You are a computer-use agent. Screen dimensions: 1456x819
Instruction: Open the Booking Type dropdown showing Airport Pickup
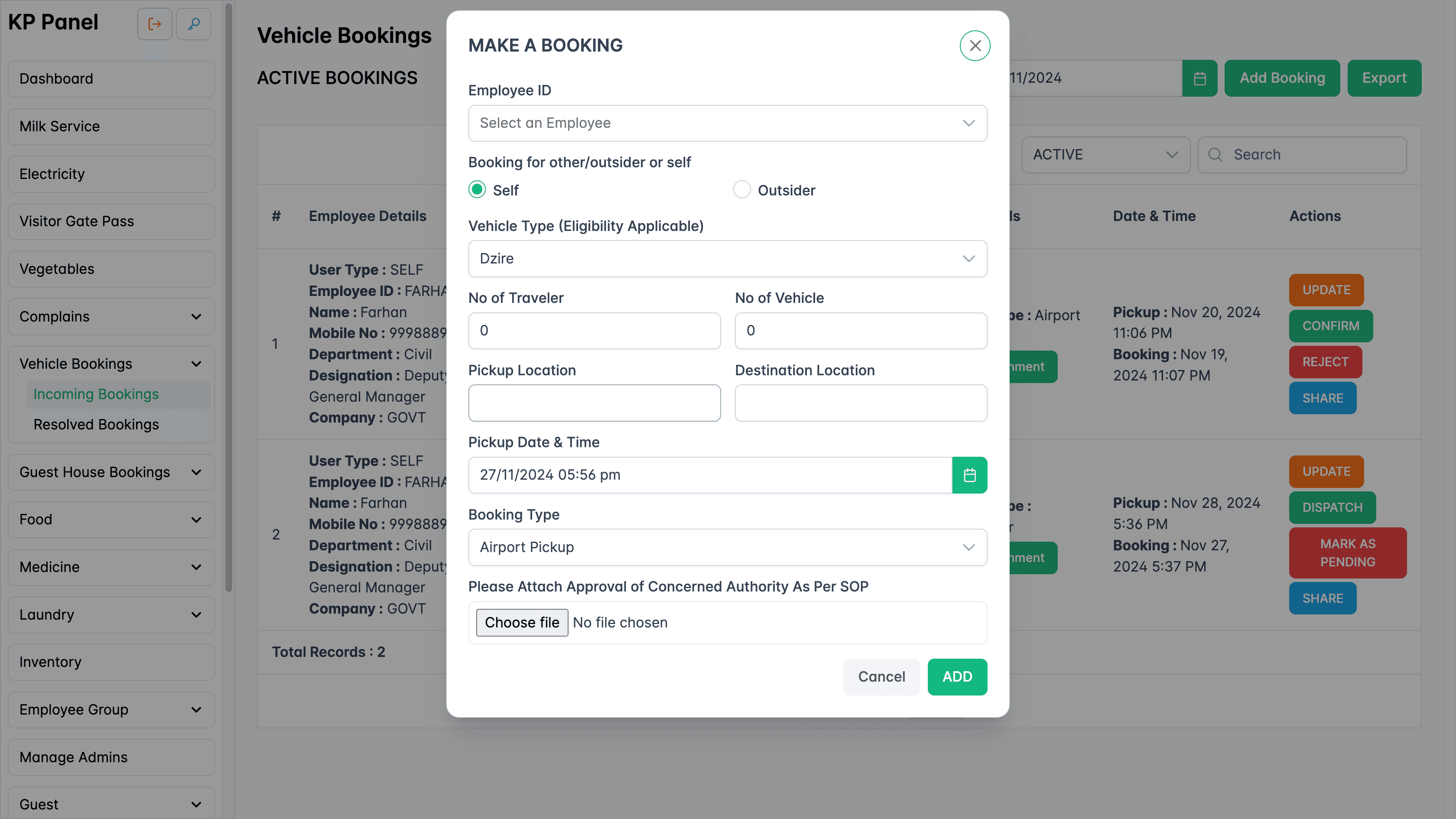pos(728,546)
